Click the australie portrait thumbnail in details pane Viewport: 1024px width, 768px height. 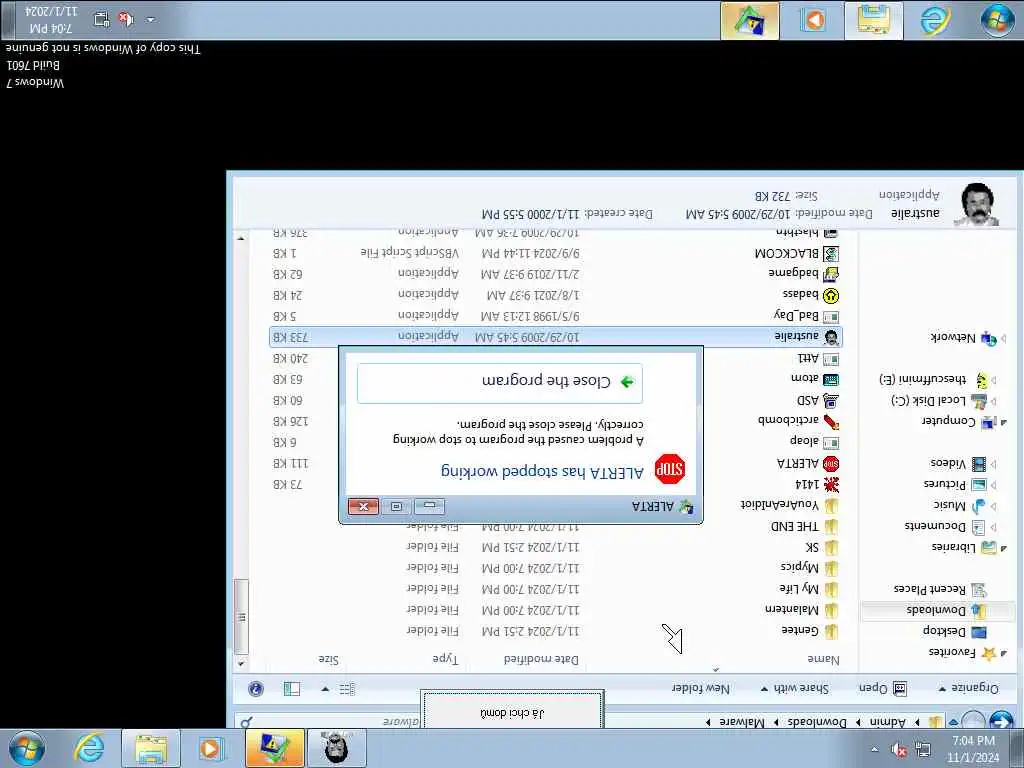click(976, 204)
